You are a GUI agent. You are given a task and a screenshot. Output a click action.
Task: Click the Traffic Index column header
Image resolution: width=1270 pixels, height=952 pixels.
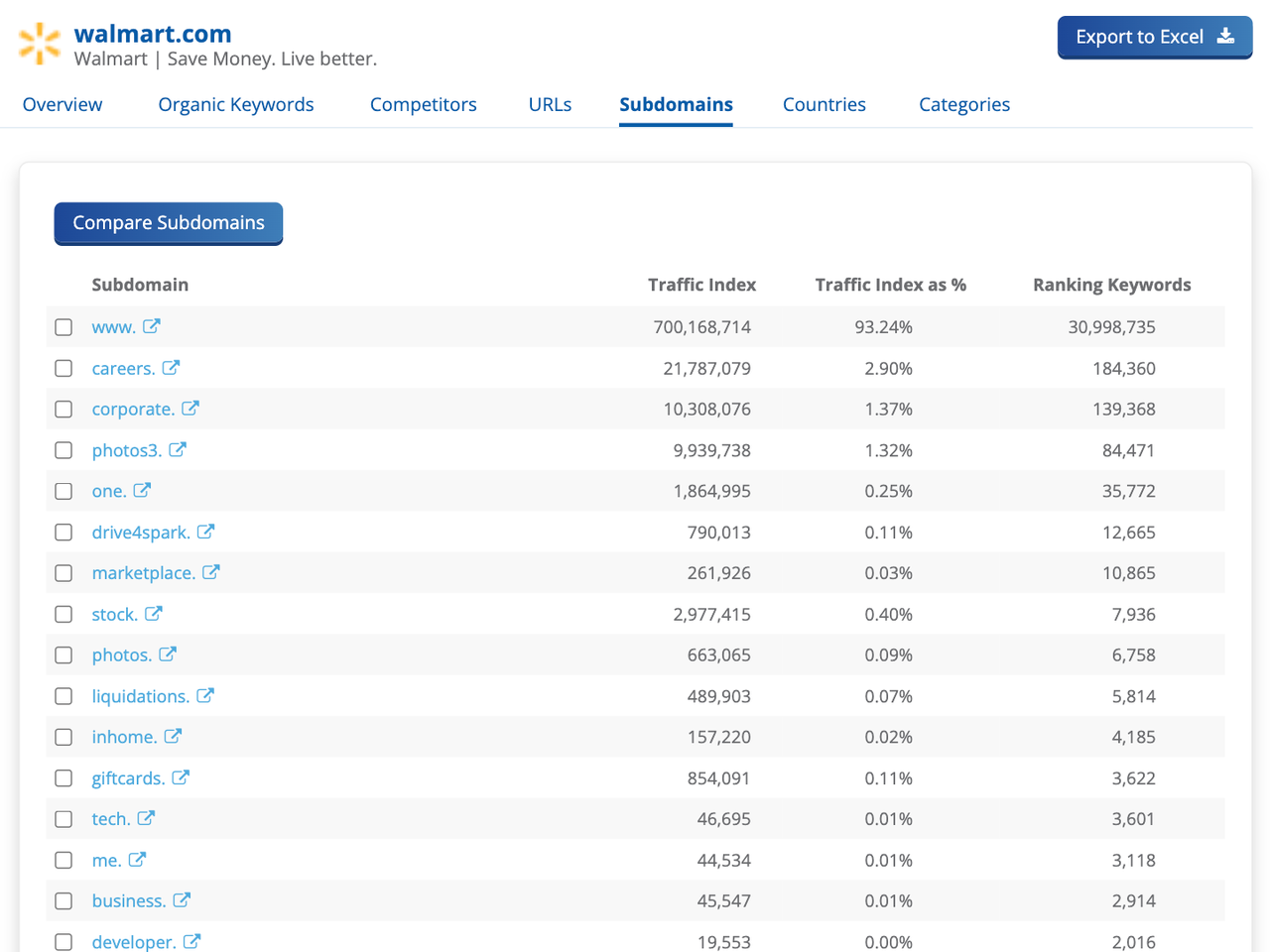point(701,285)
